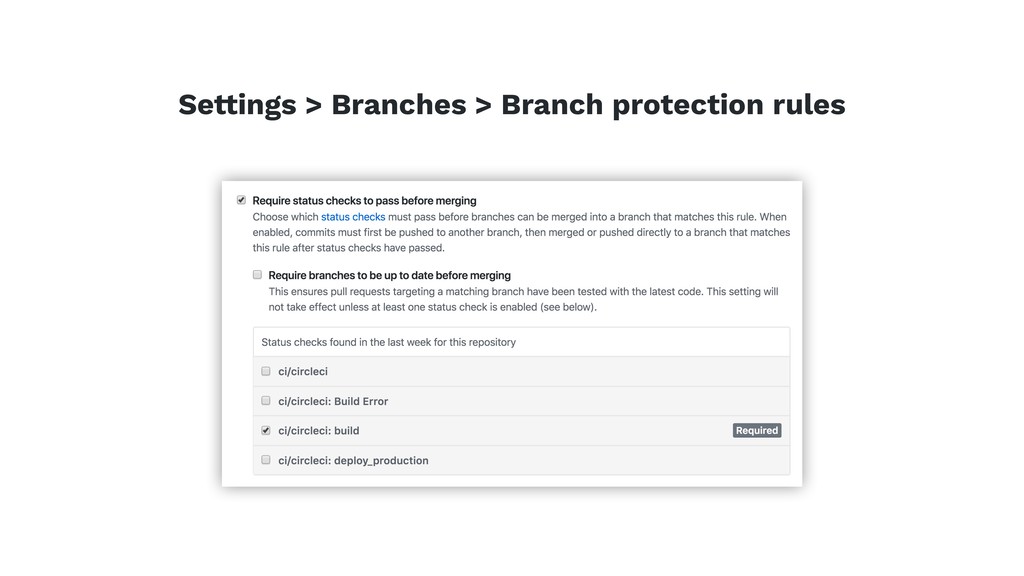The image size is (1024, 576).
Task: Click 'Branches' in the slide heading
Action: pos(398,105)
